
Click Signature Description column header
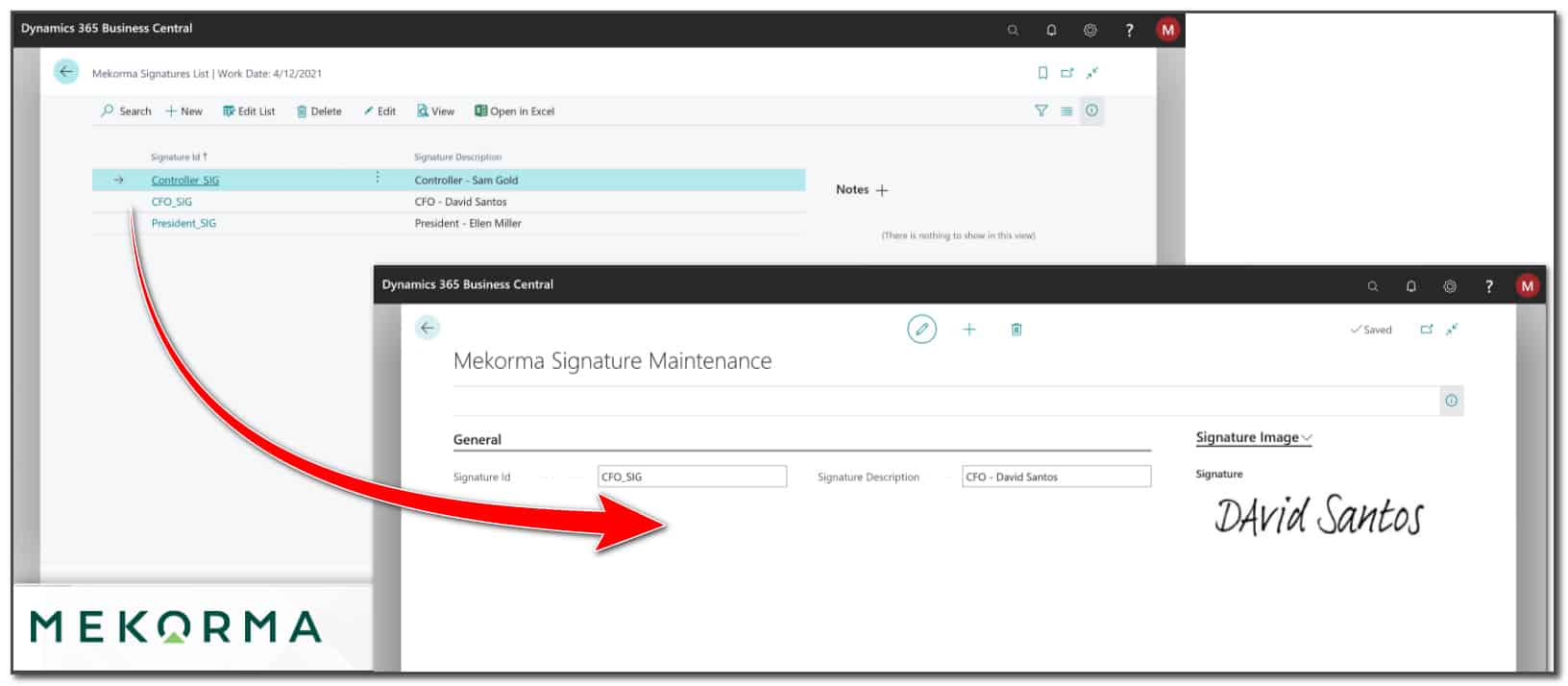[457, 157]
